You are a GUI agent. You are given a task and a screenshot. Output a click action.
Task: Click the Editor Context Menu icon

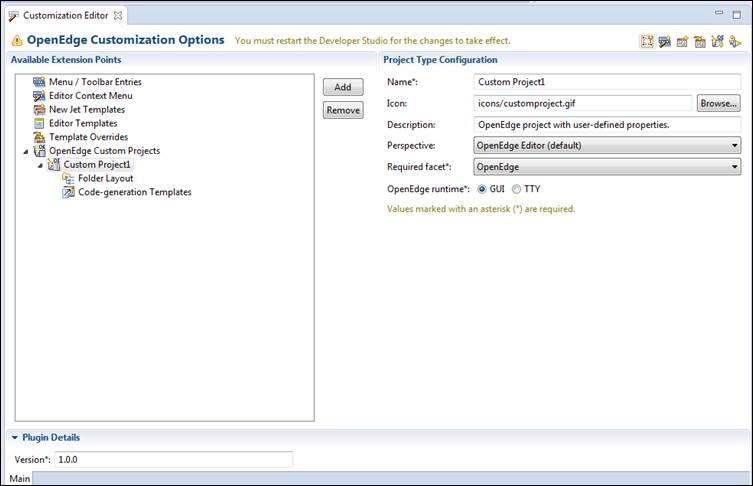(39, 96)
